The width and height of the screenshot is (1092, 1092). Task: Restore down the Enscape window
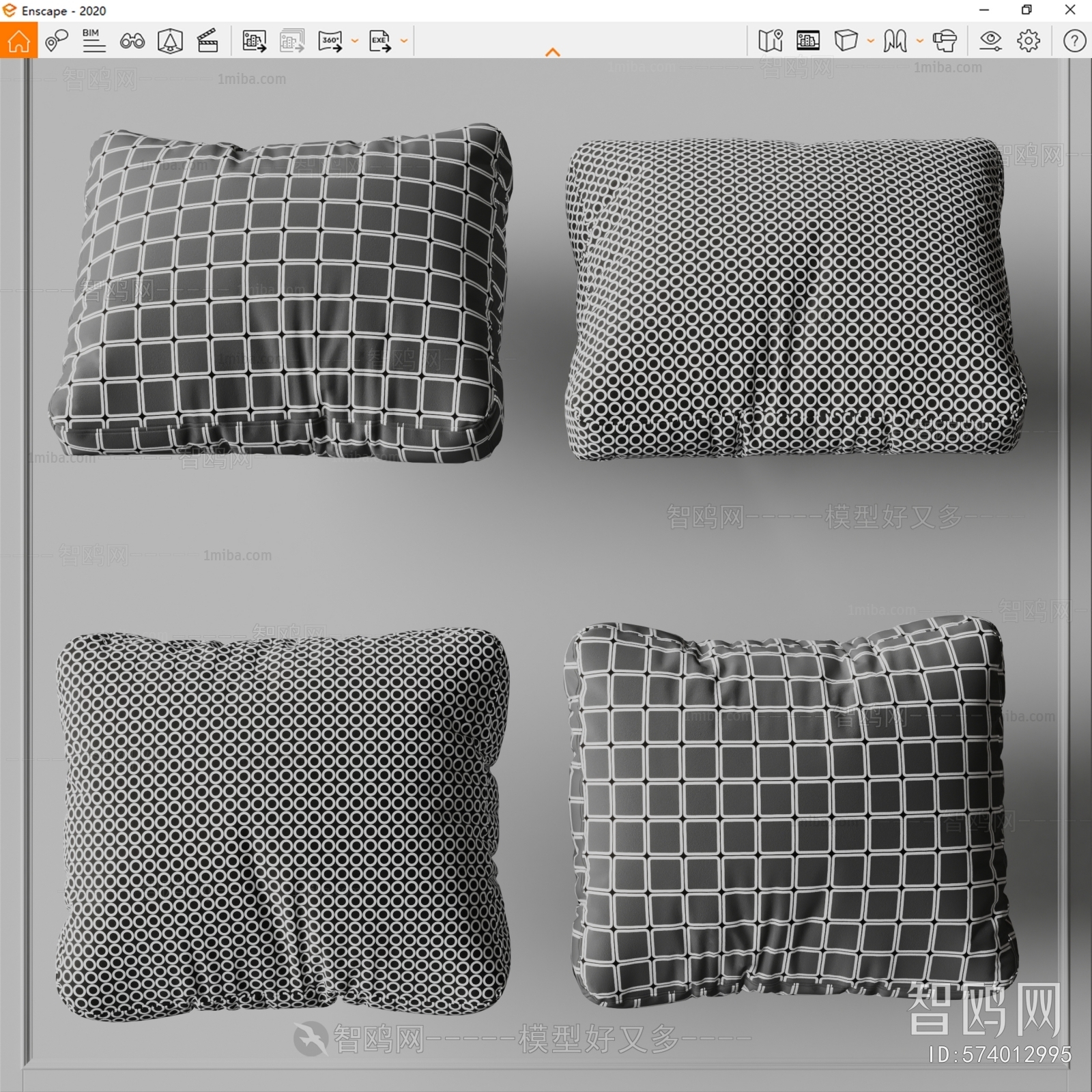(1026, 10)
